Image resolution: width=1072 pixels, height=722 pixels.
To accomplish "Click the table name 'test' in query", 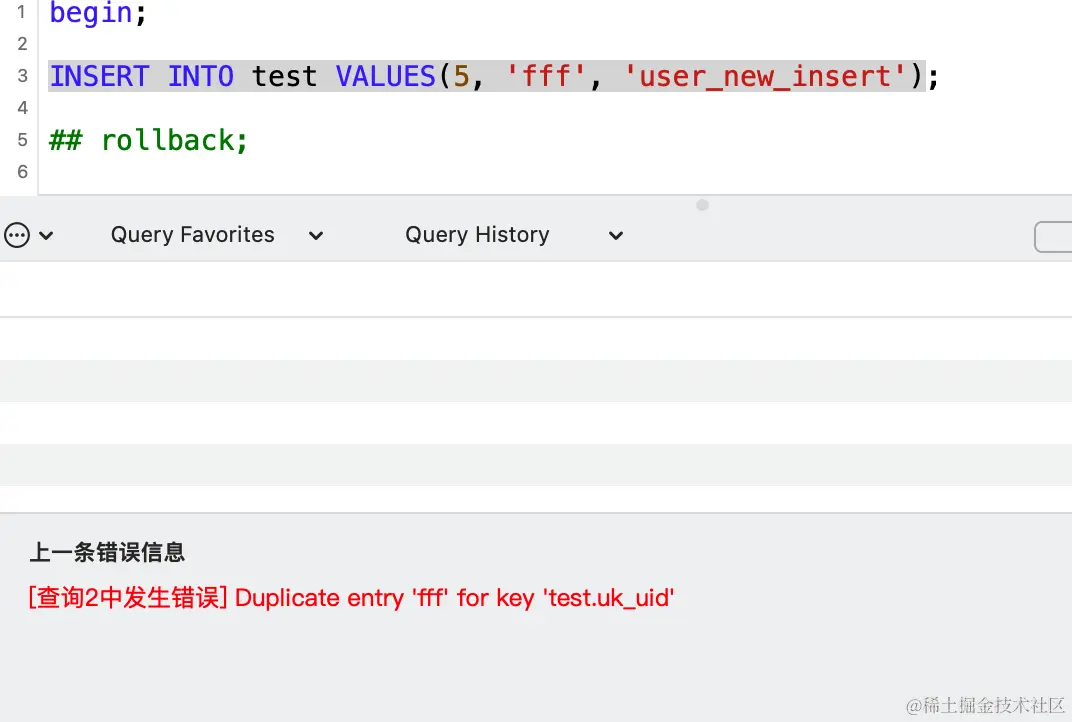I will [x=284, y=76].
